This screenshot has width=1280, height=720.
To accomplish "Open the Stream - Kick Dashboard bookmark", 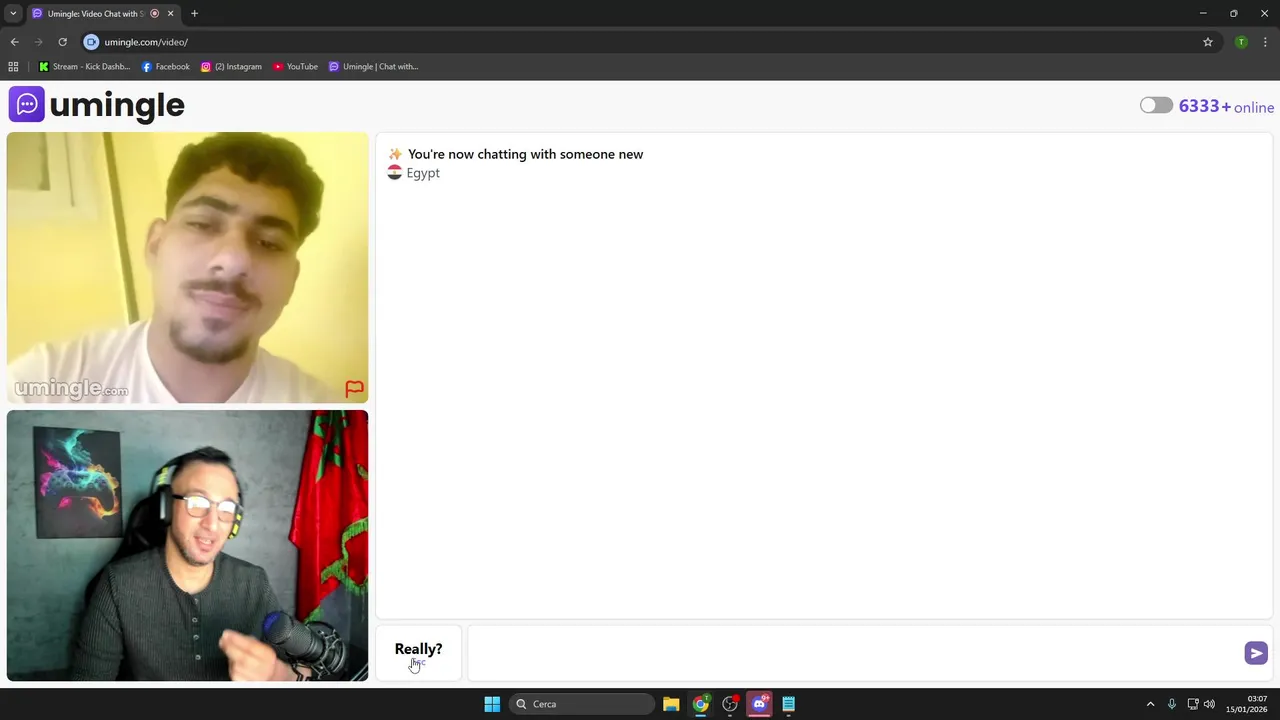I will pyautogui.click(x=84, y=67).
